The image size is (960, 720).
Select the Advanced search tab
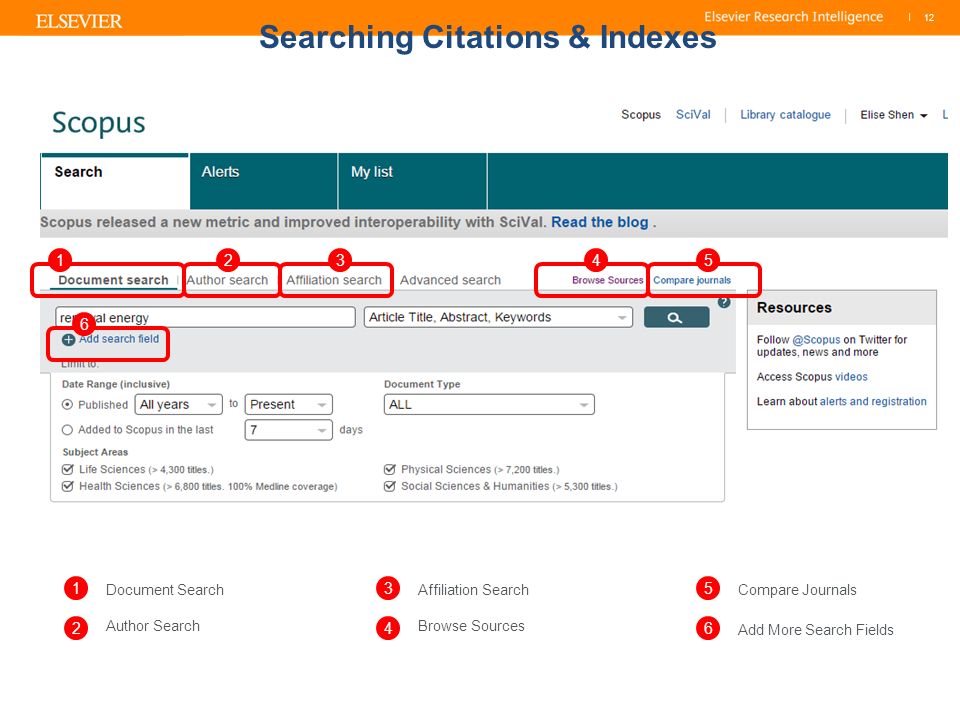451,280
